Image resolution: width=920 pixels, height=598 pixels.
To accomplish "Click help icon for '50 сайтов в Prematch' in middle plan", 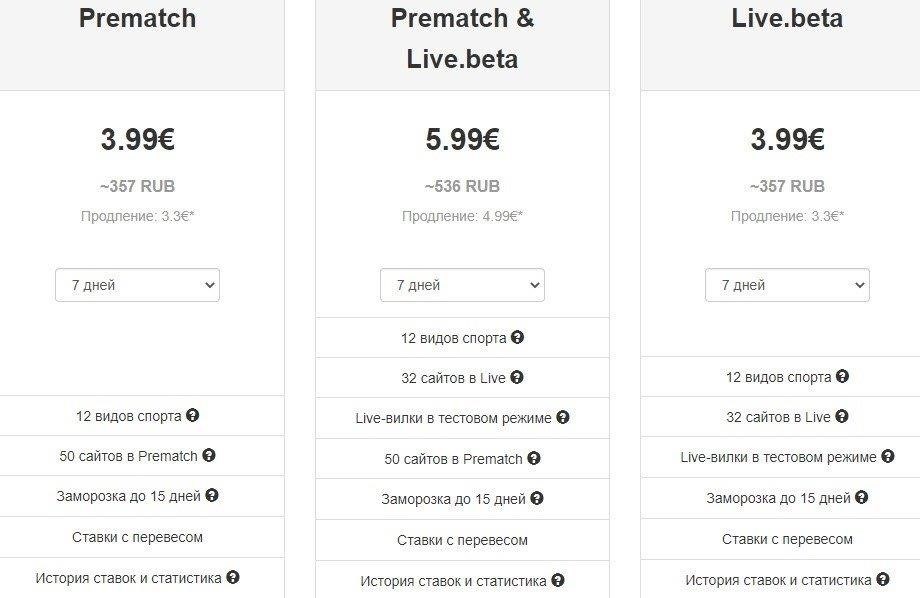I will pos(533,458).
